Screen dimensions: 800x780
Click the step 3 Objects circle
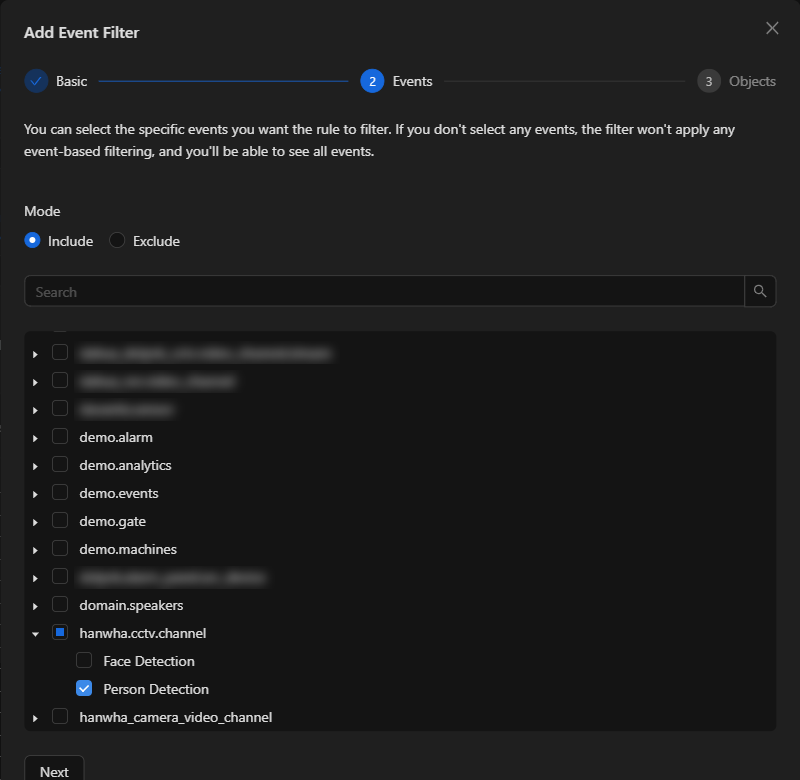pyautogui.click(x=708, y=81)
